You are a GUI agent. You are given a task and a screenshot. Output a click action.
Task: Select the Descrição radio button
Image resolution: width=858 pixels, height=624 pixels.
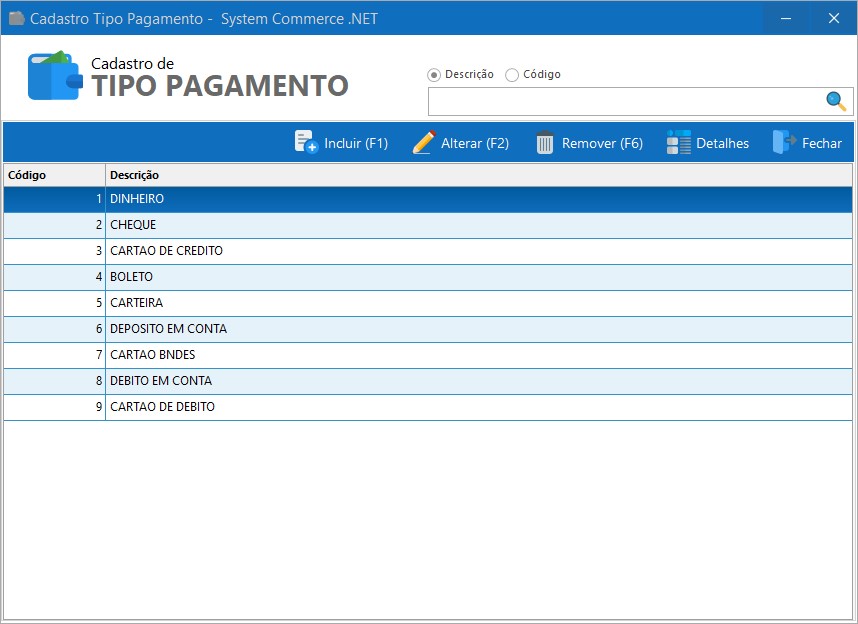coord(435,74)
